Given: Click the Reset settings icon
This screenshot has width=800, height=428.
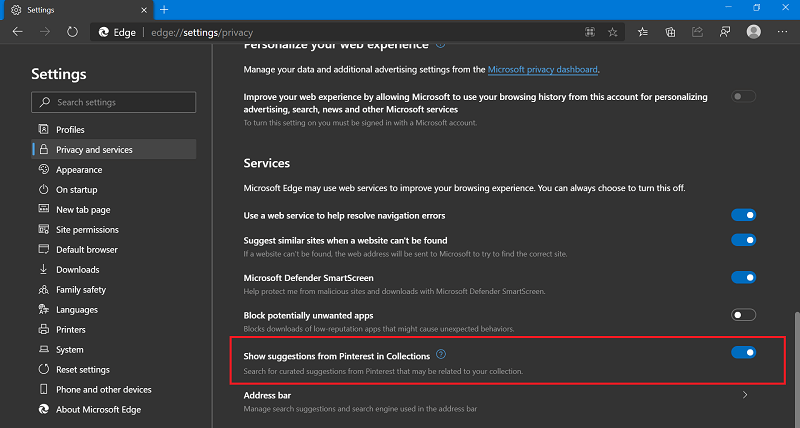Looking at the screenshot, I should (44, 369).
